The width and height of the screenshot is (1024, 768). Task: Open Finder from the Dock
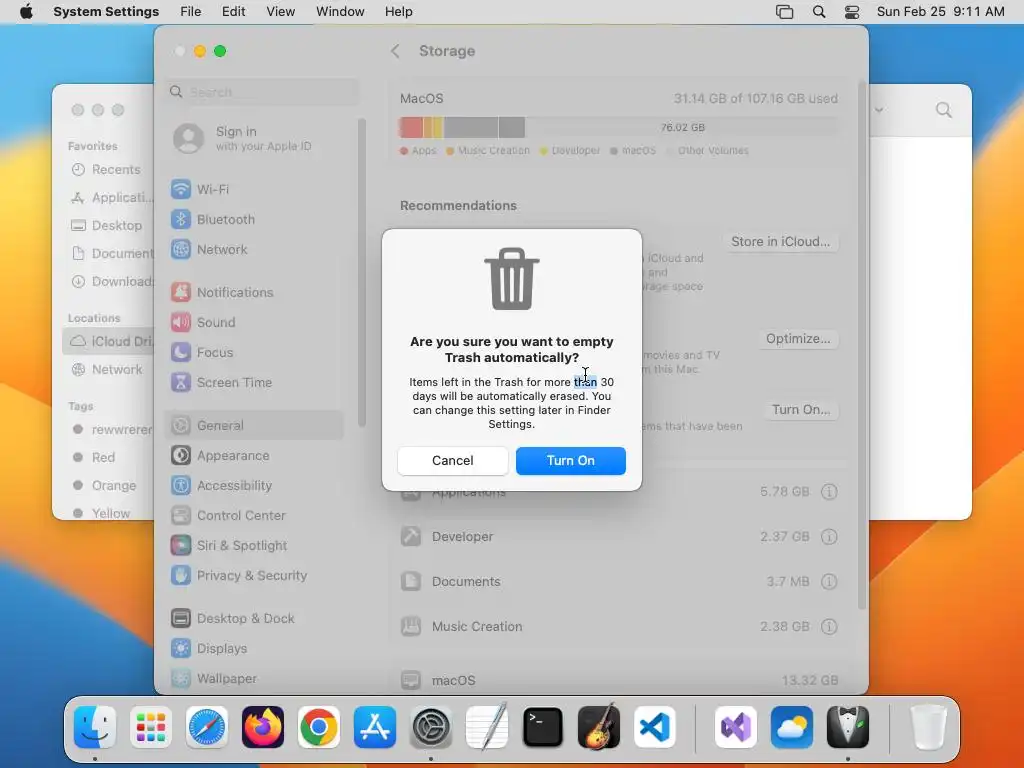click(x=95, y=727)
